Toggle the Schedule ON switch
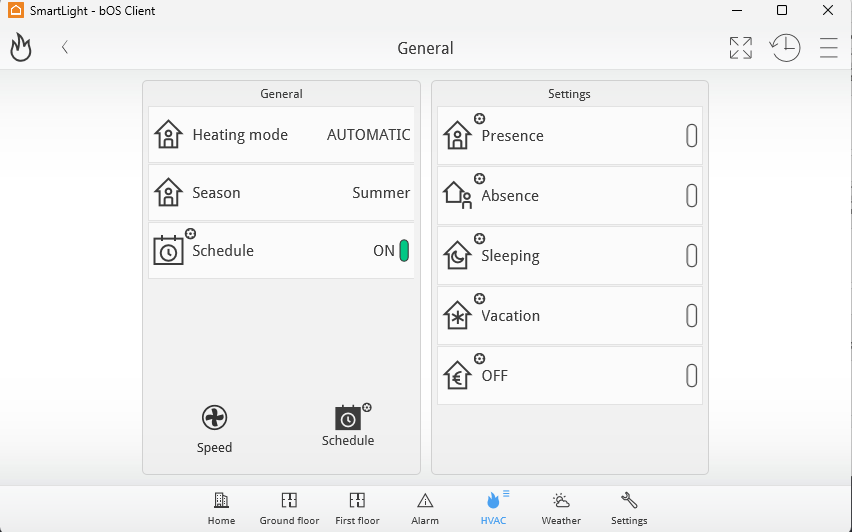 (404, 251)
